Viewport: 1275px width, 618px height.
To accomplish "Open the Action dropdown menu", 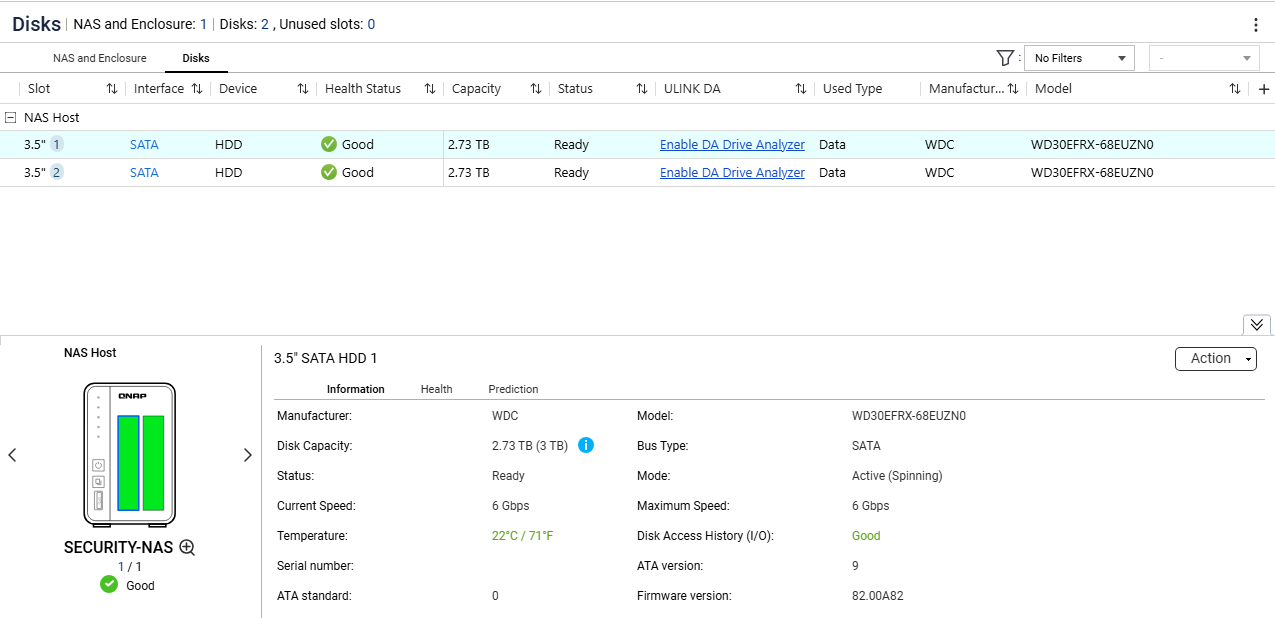I will tap(1215, 359).
